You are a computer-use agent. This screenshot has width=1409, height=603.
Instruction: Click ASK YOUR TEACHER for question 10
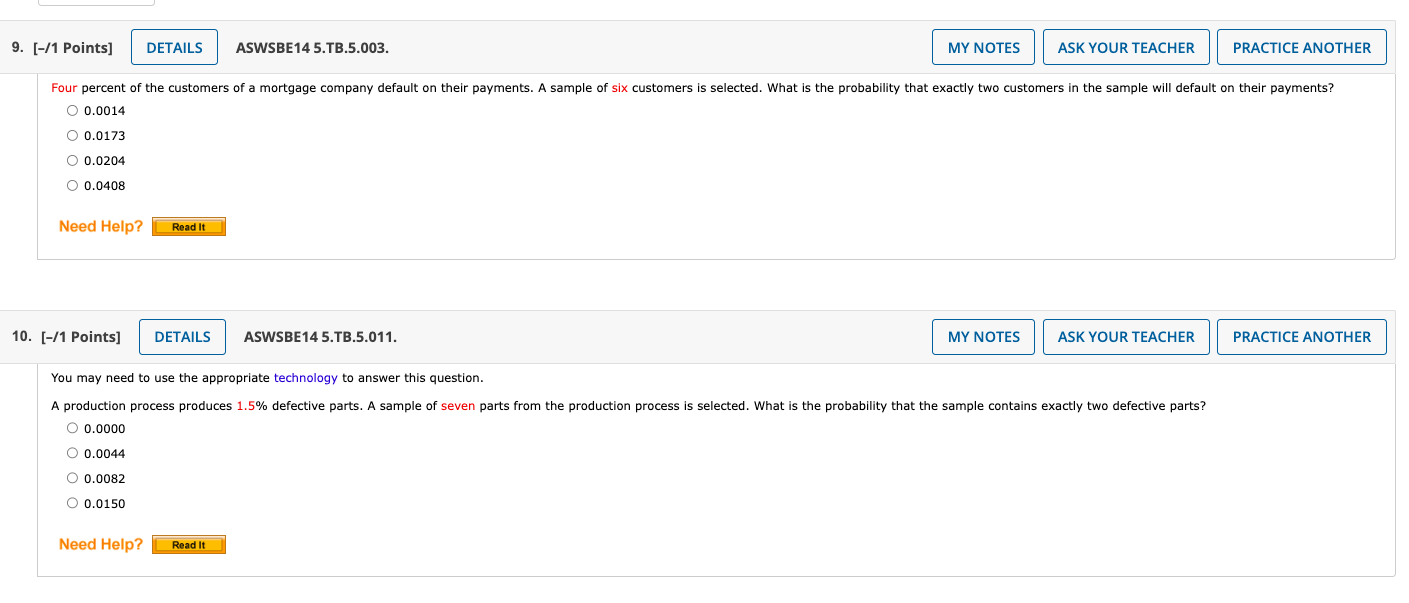tap(1126, 336)
